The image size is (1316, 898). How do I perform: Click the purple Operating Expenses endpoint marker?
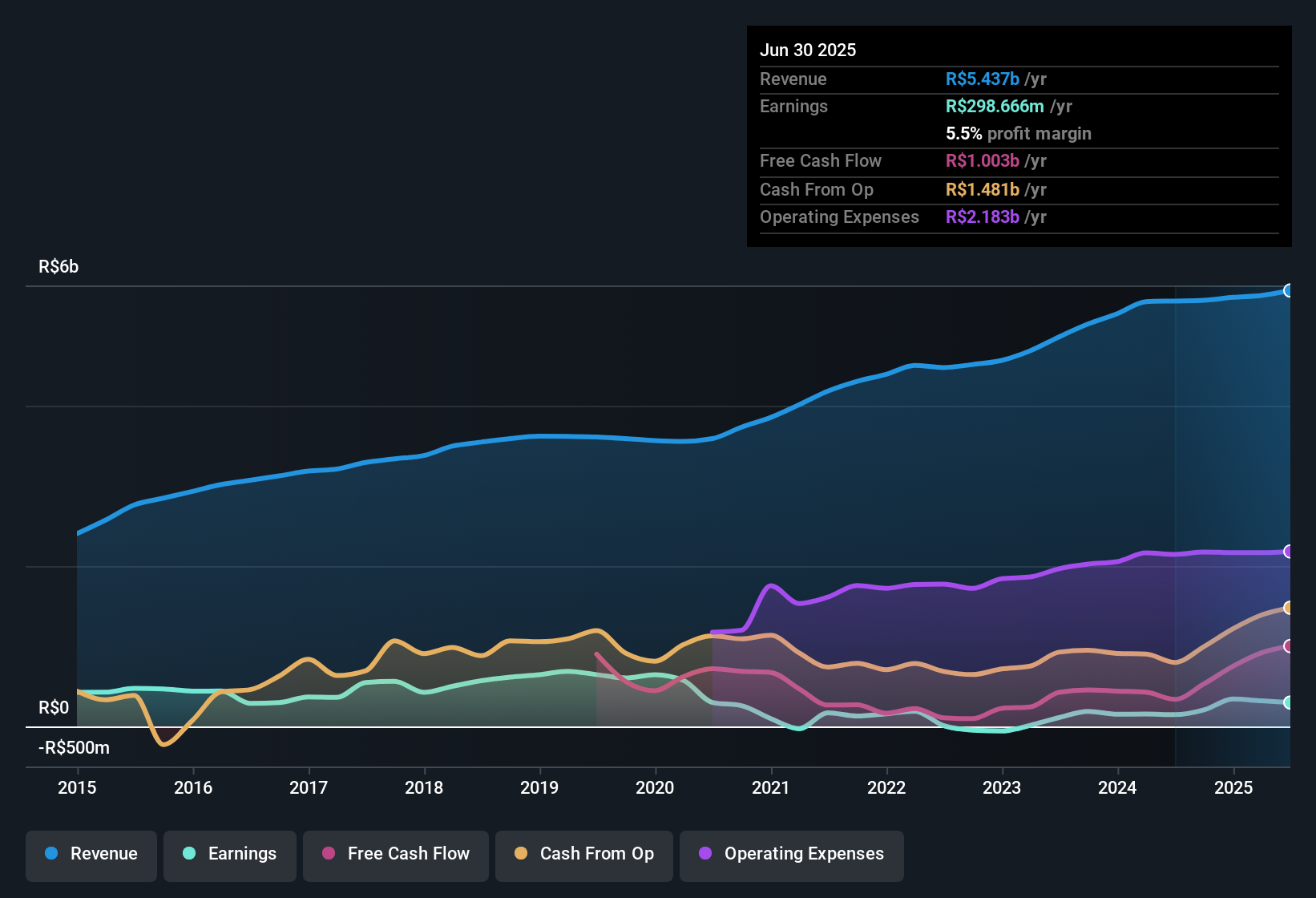[1289, 552]
